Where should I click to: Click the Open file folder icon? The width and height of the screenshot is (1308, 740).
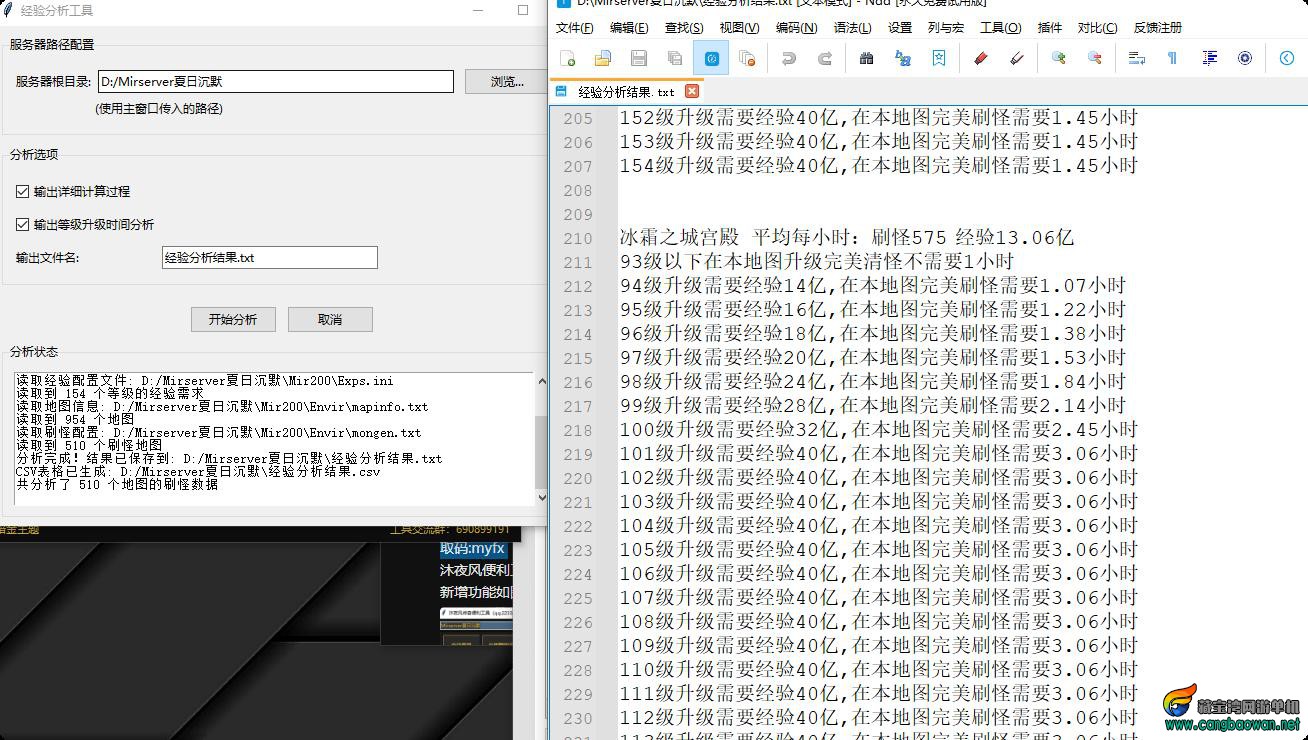pos(603,58)
